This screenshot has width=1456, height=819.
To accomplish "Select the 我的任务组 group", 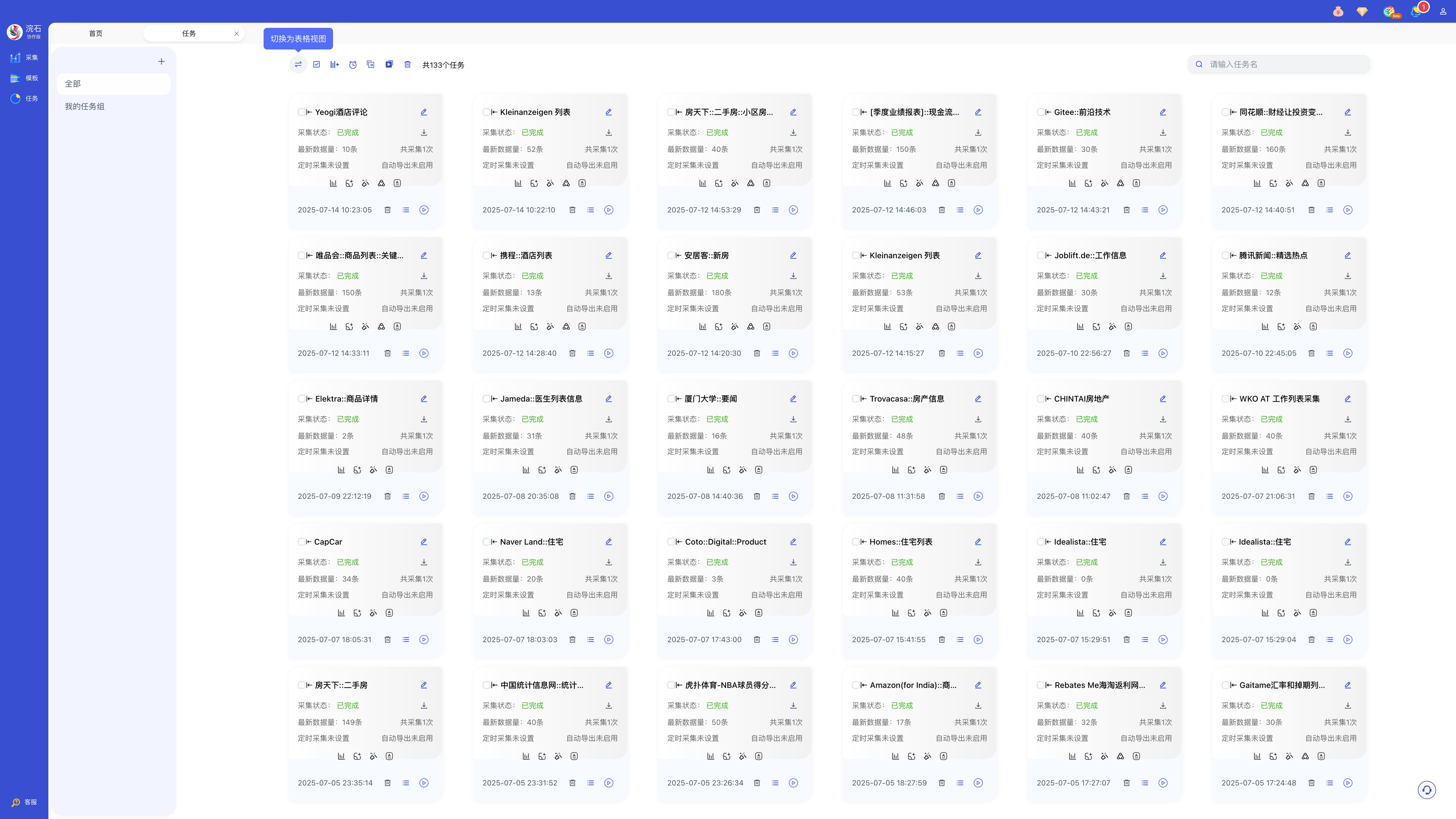I will coord(85,106).
